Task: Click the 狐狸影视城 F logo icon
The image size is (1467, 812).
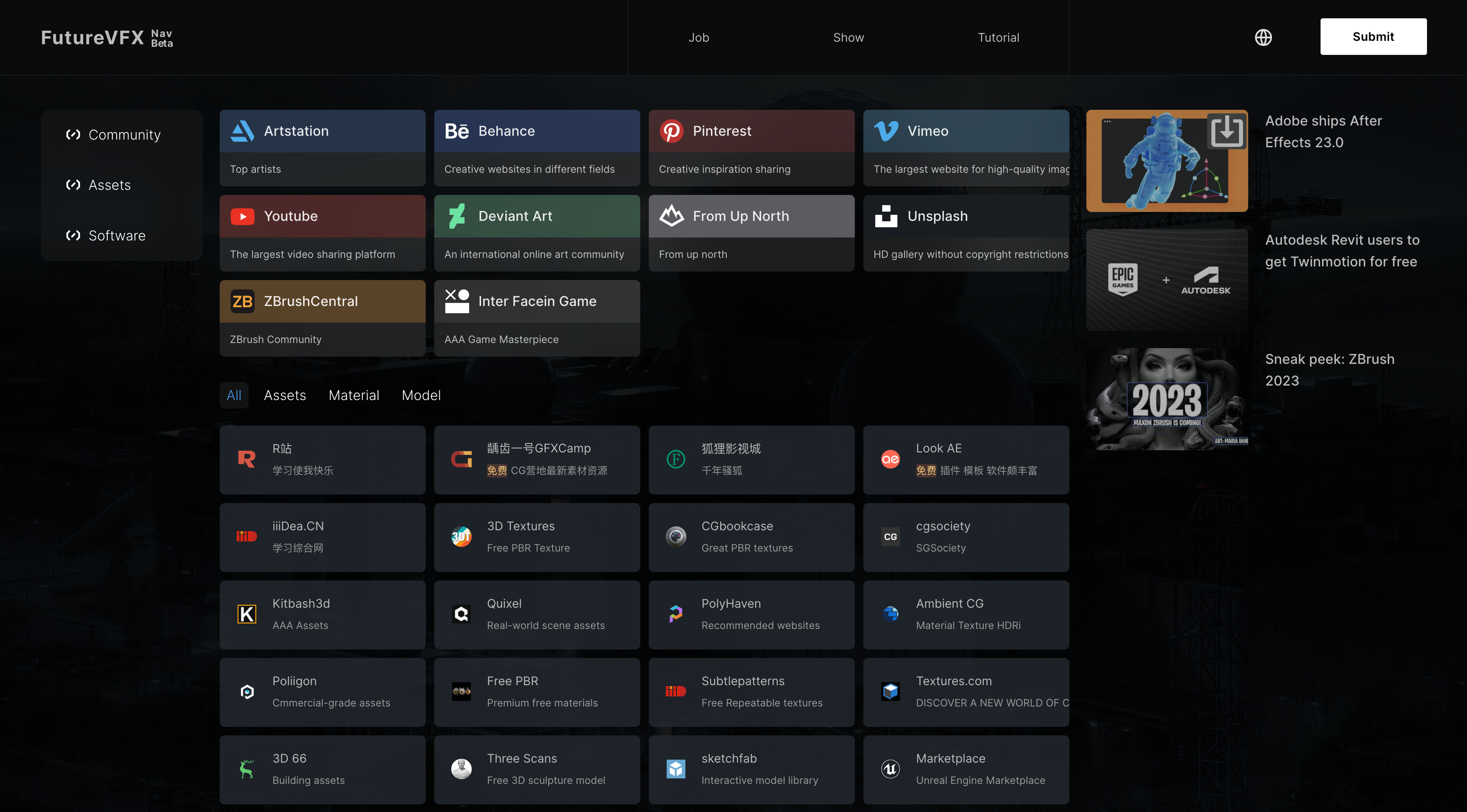Action: (x=676, y=459)
